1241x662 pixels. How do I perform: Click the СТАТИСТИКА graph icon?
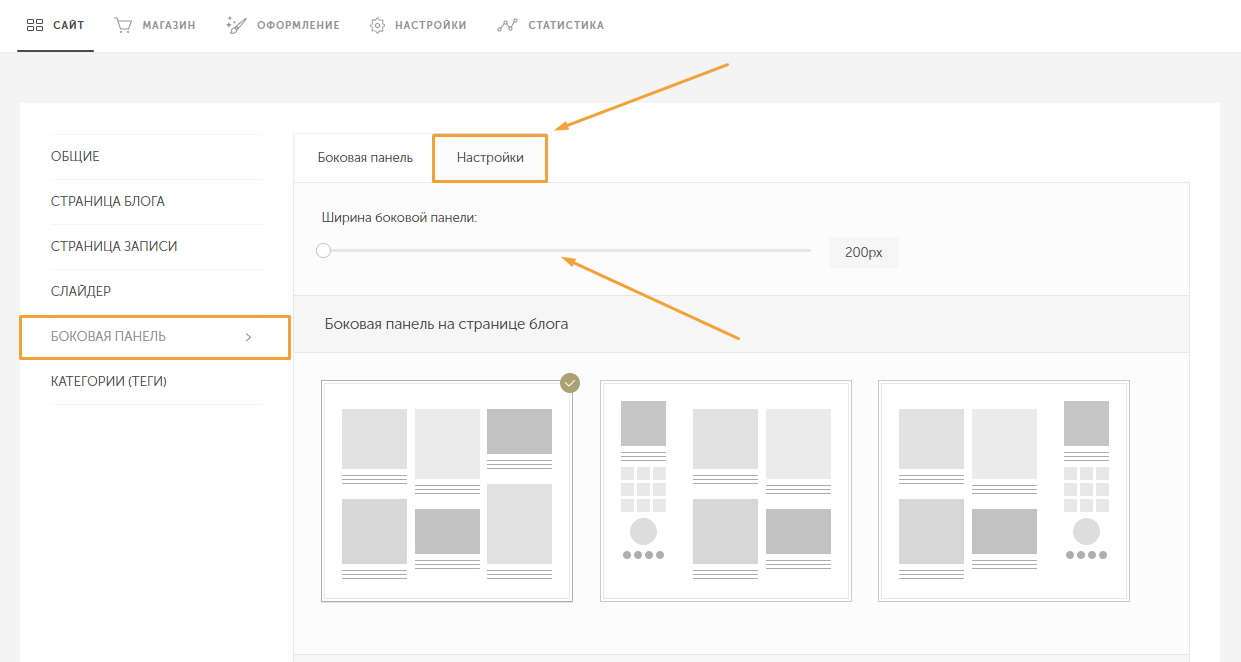click(507, 25)
